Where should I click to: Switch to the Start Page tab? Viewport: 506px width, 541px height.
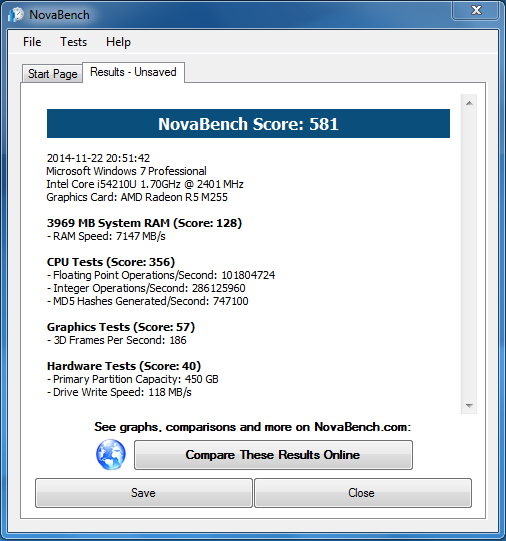[x=52, y=73]
